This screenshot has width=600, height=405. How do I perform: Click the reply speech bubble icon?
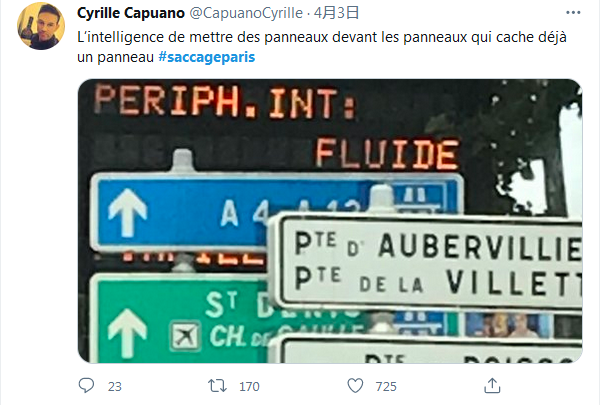(x=87, y=385)
